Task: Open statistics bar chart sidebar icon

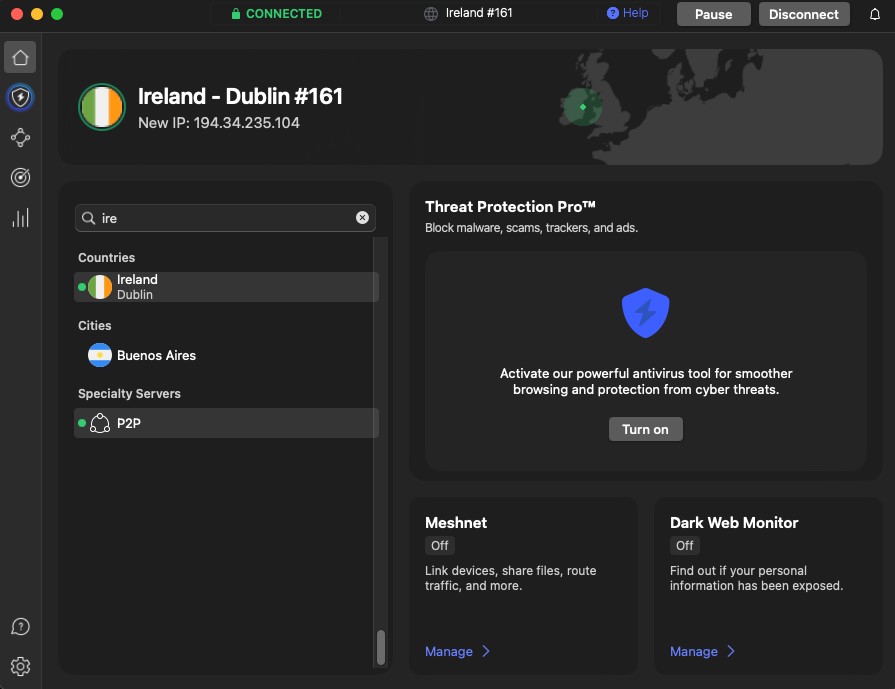Action: tap(20, 218)
